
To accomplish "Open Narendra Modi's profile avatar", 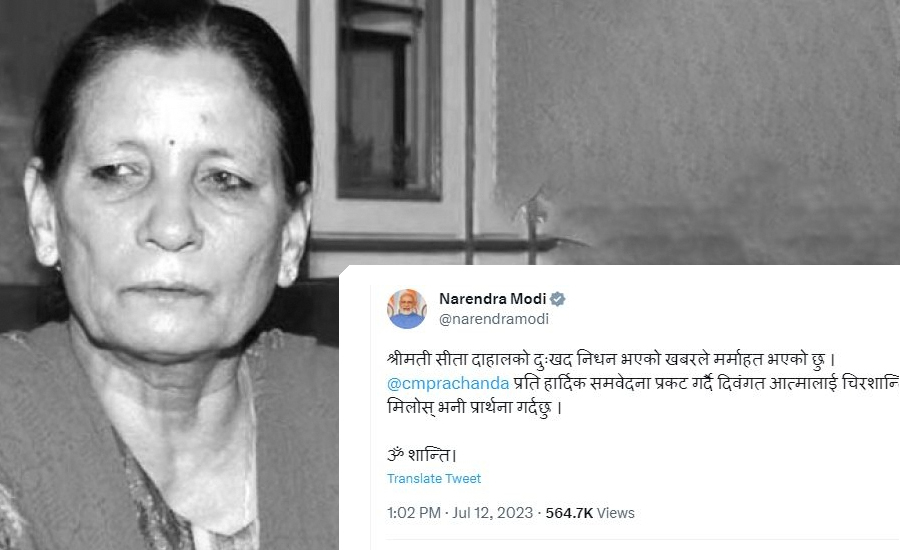I will (407, 309).
